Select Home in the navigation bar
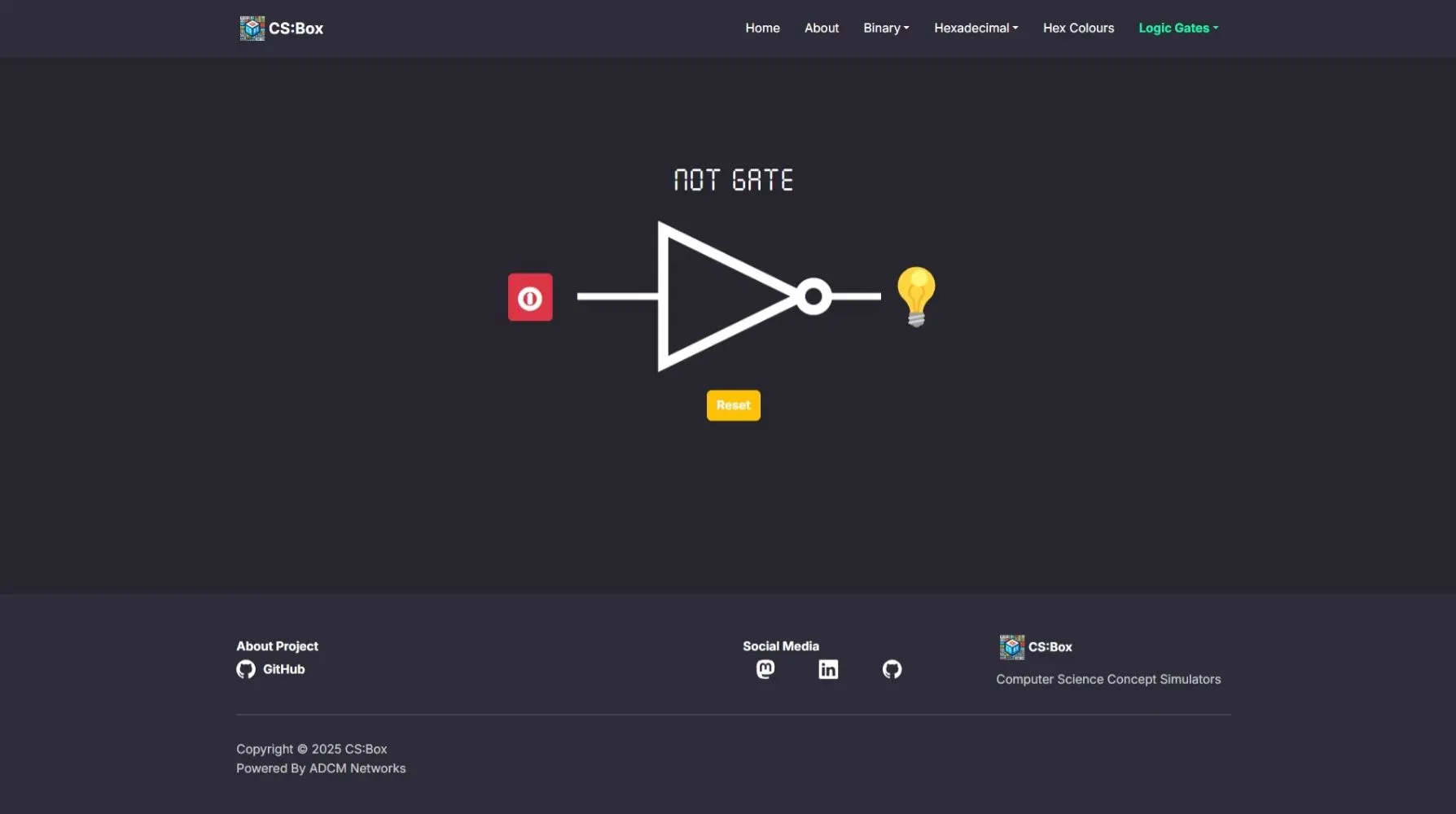Image resolution: width=1456 pixels, height=814 pixels. (x=762, y=28)
